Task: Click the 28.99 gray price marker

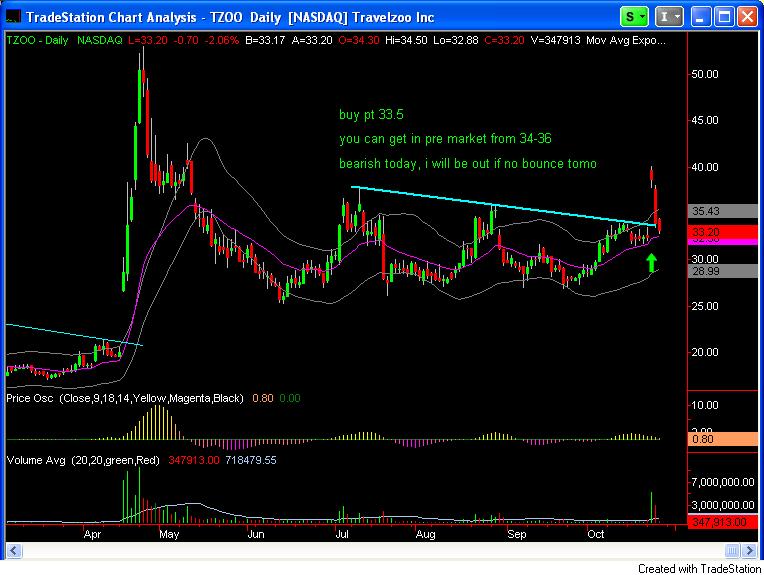Action: (723, 271)
